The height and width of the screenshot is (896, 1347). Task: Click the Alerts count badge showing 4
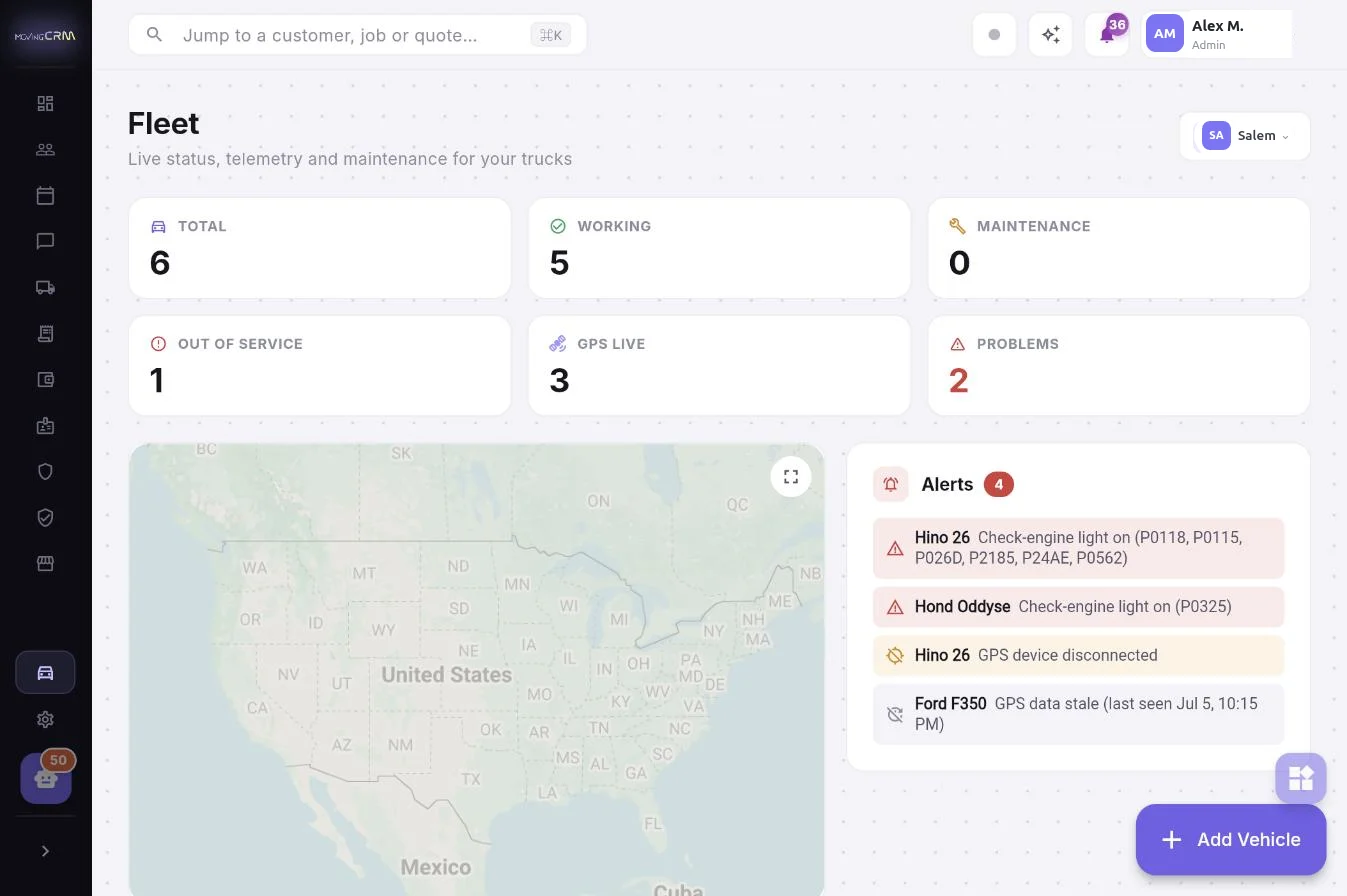click(999, 485)
